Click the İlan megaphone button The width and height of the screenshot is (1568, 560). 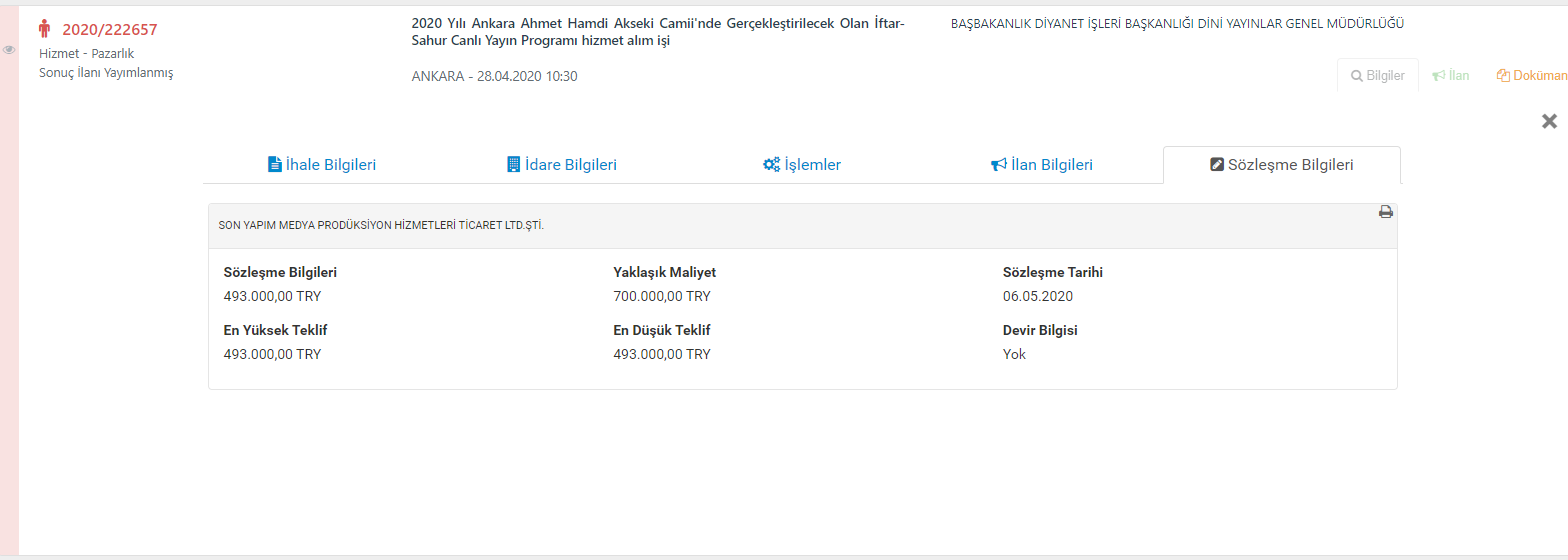(x=1450, y=75)
